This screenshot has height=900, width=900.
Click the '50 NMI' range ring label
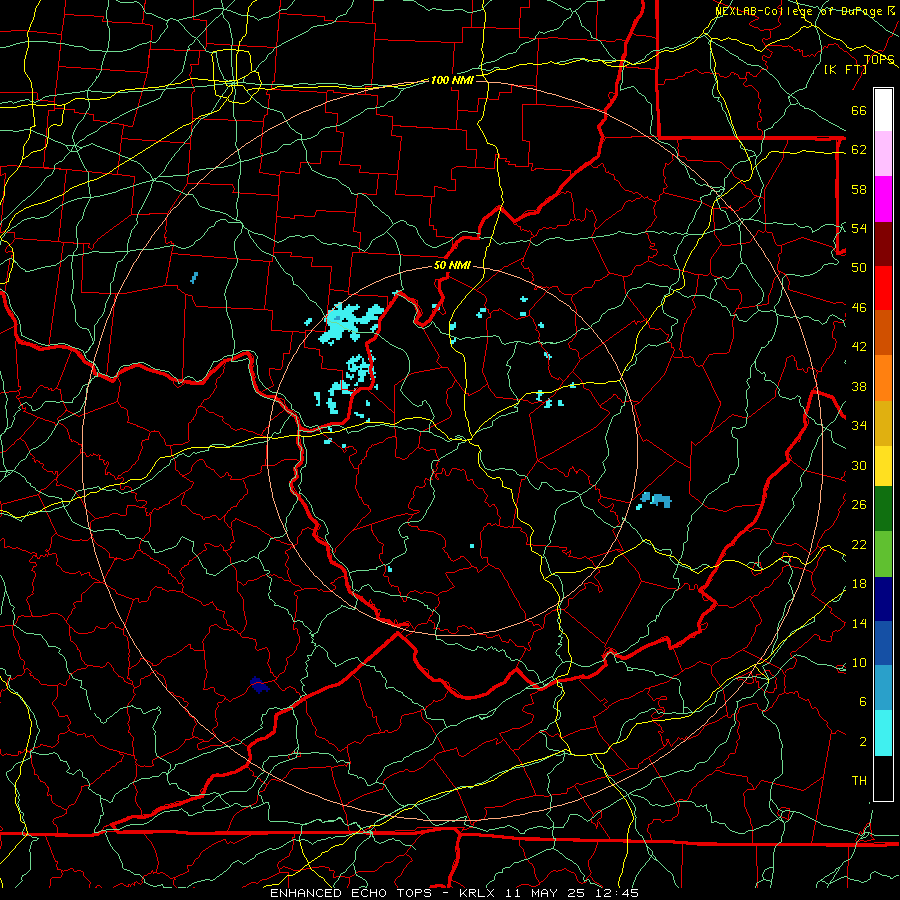point(452,265)
